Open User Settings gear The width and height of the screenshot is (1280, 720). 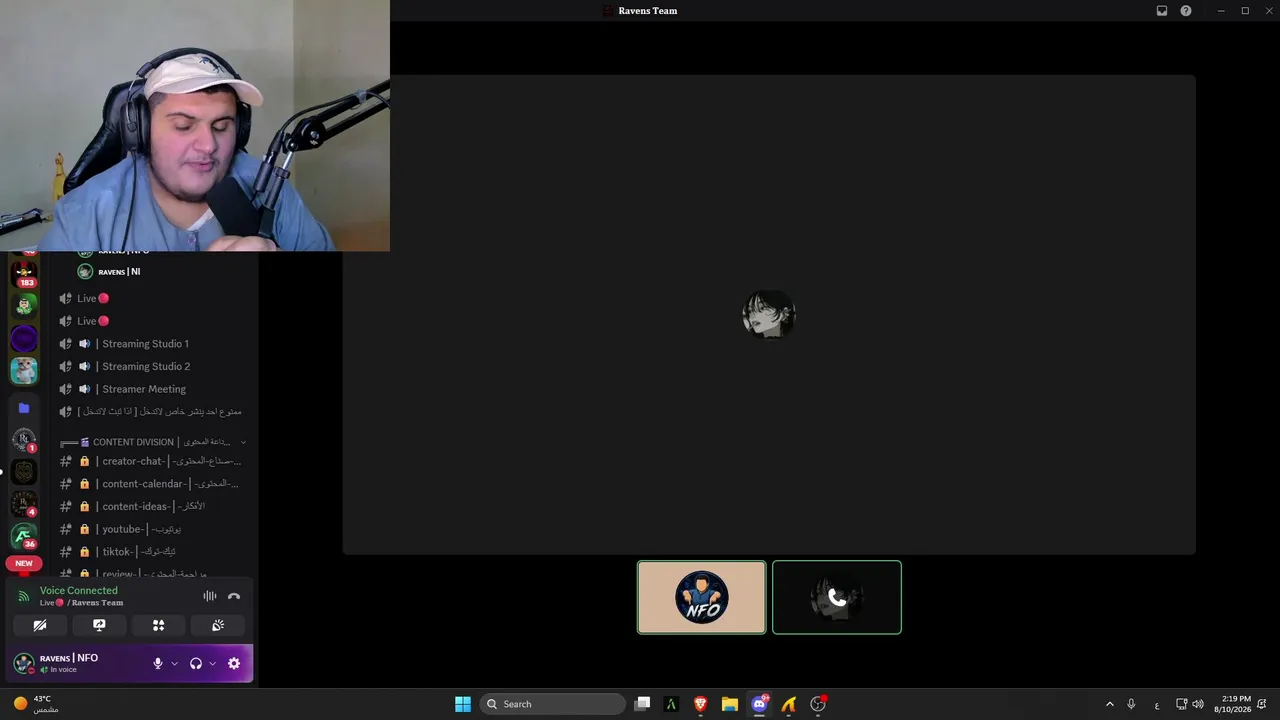[x=234, y=663]
